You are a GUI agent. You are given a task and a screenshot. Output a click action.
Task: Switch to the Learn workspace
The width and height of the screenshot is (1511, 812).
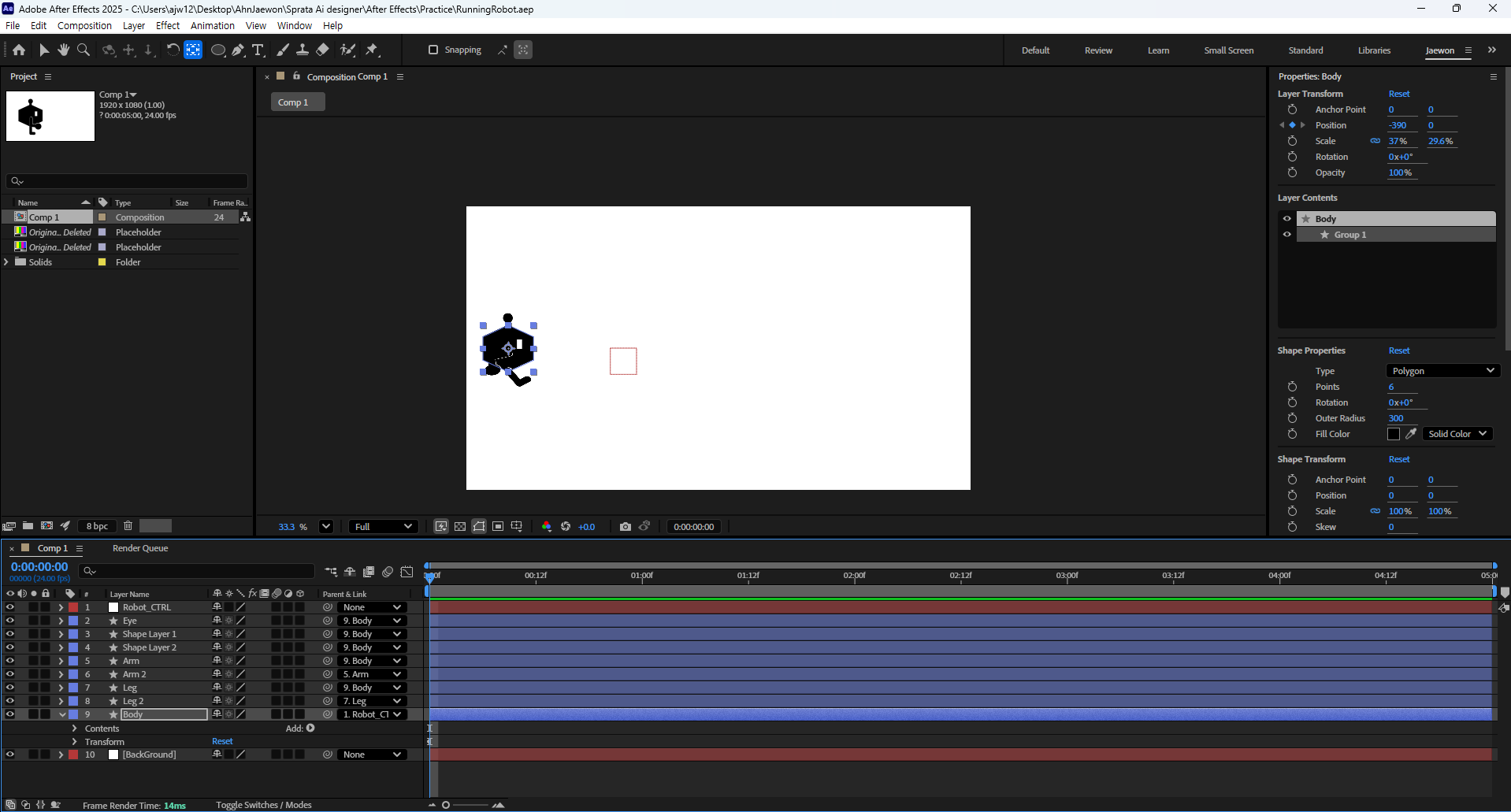tap(1158, 50)
